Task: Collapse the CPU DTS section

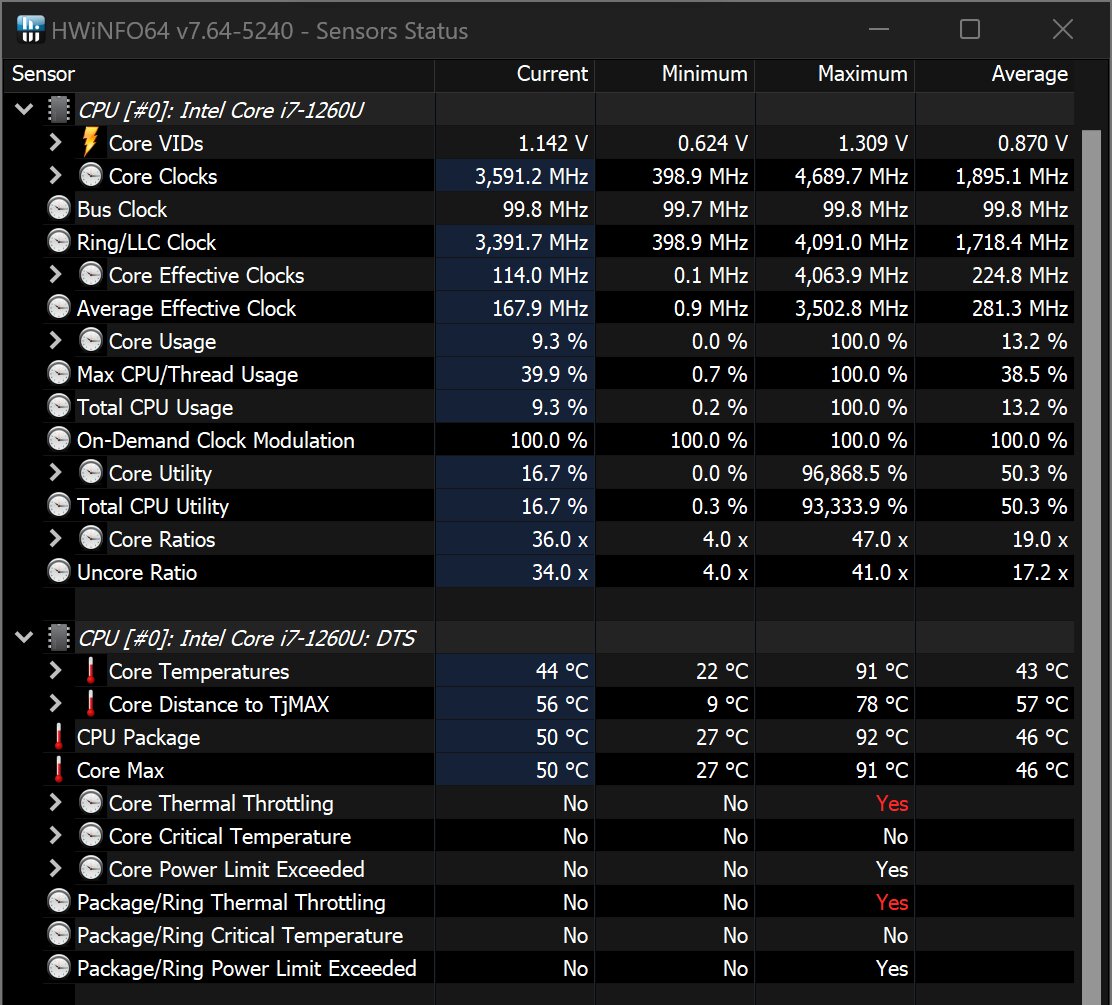Action: [x=24, y=638]
